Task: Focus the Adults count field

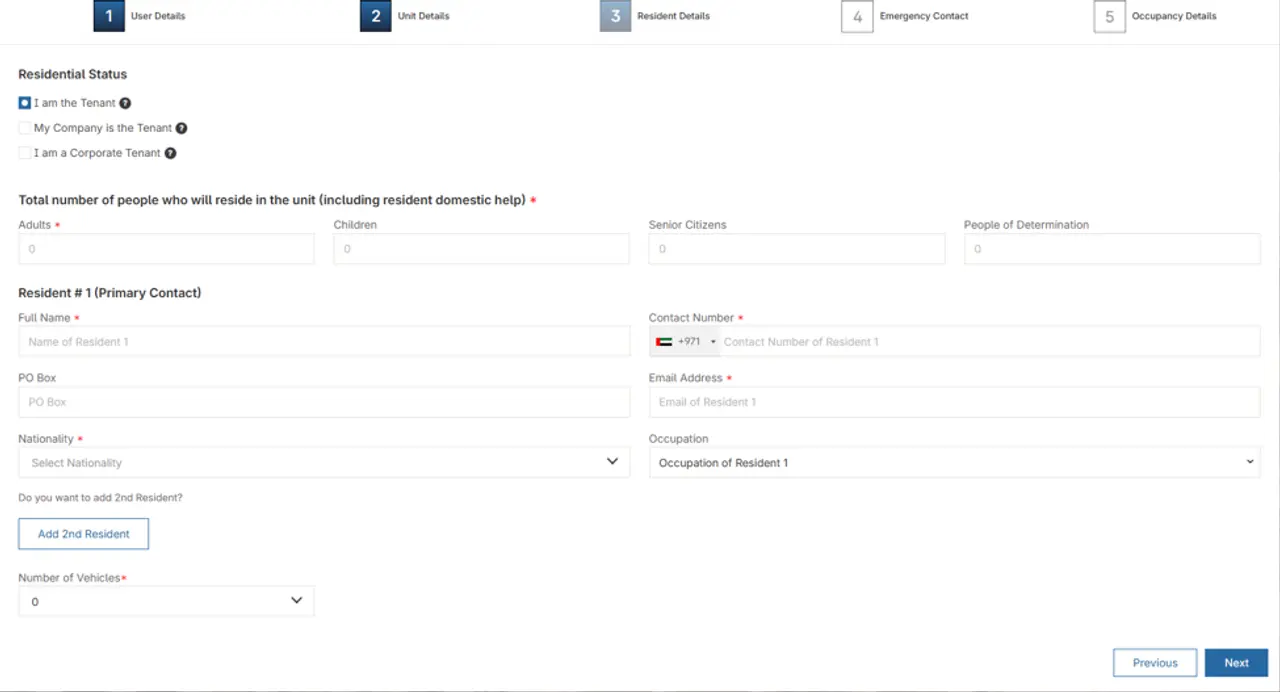Action: click(166, 249)
